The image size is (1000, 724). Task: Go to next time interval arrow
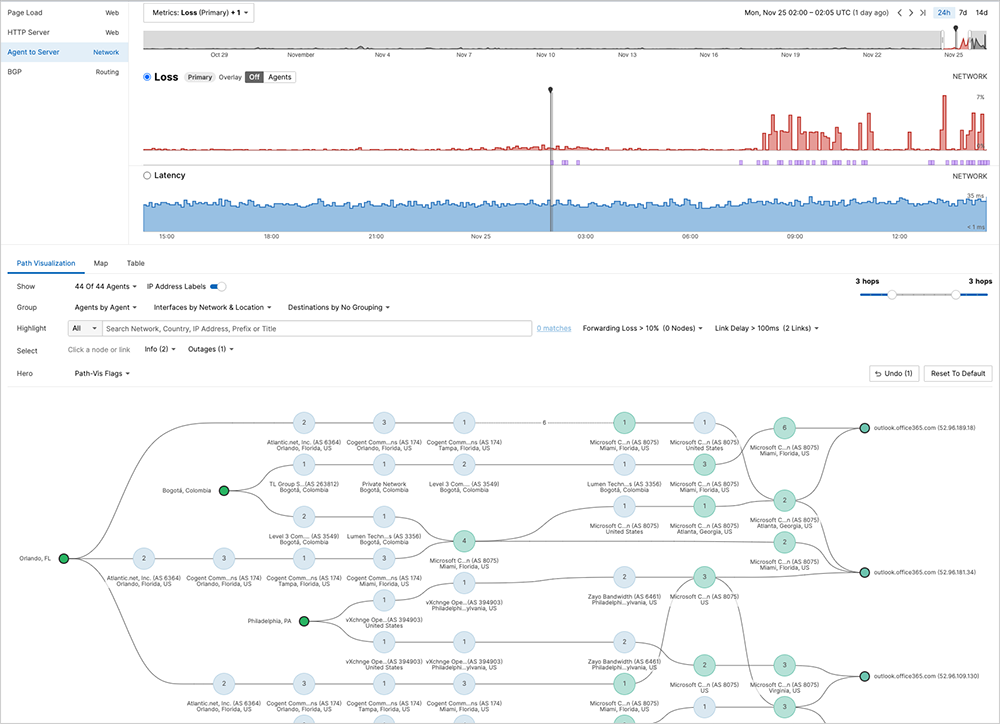click(911, 13)
